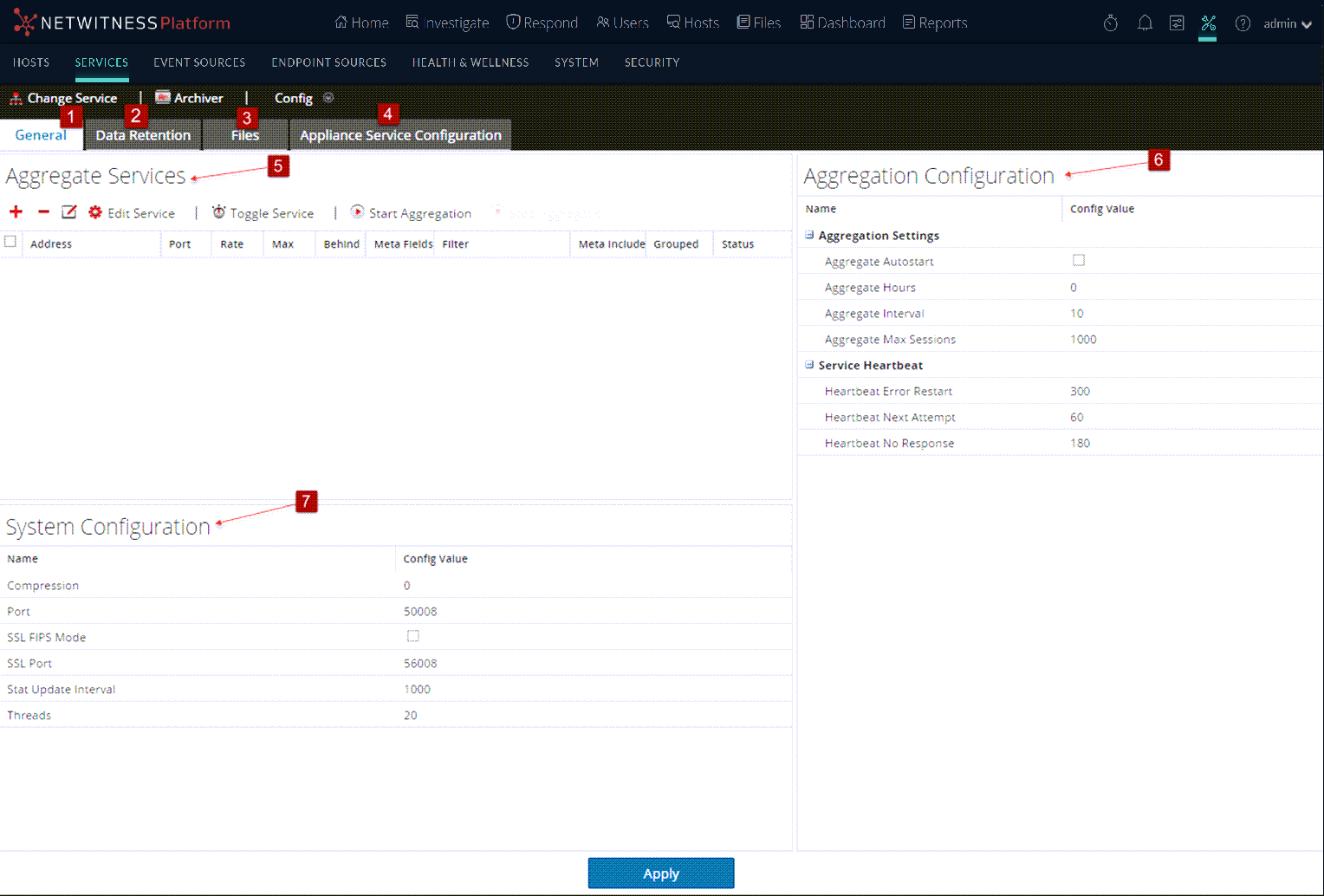
Task: Open the help question mark icon
Action: tap(1243, 23)
